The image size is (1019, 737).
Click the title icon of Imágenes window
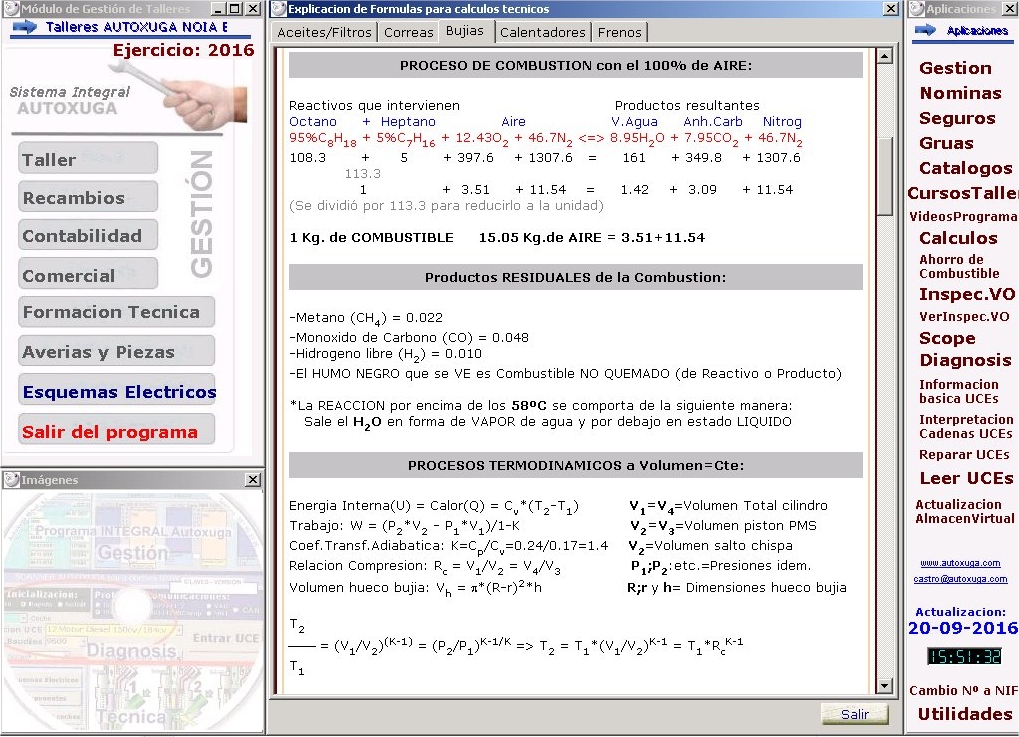point(11,480)
